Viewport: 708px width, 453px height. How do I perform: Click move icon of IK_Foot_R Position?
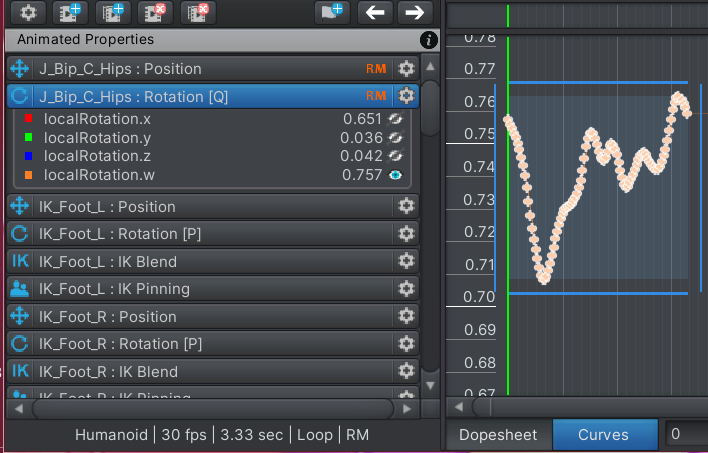tap(19, 316)
